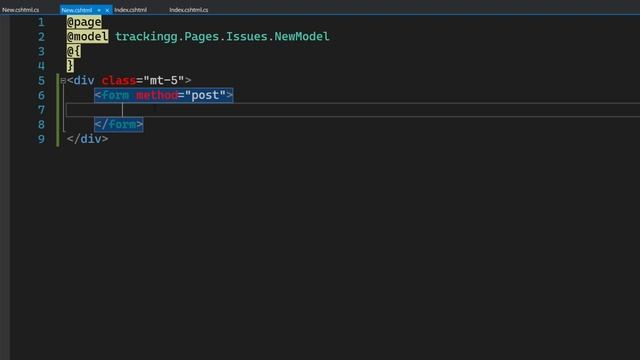Image resolution: width=640 pixels, height=360 pixels.
Task: Click the closing </div> tag
Action: pyautogui.click(x=87, y=139)
